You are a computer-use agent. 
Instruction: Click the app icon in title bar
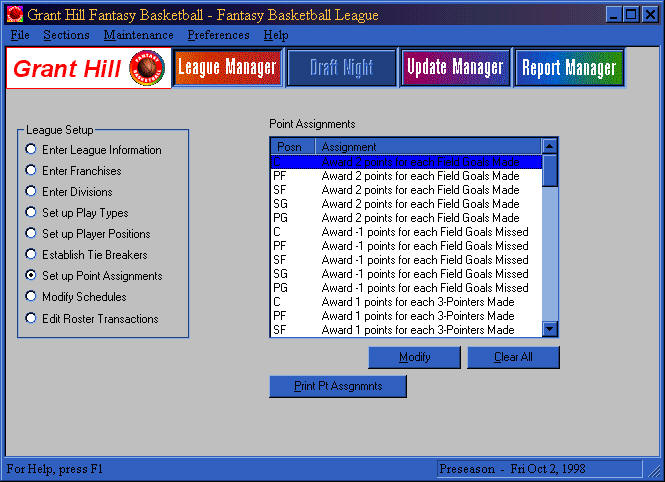pos(15,14)
